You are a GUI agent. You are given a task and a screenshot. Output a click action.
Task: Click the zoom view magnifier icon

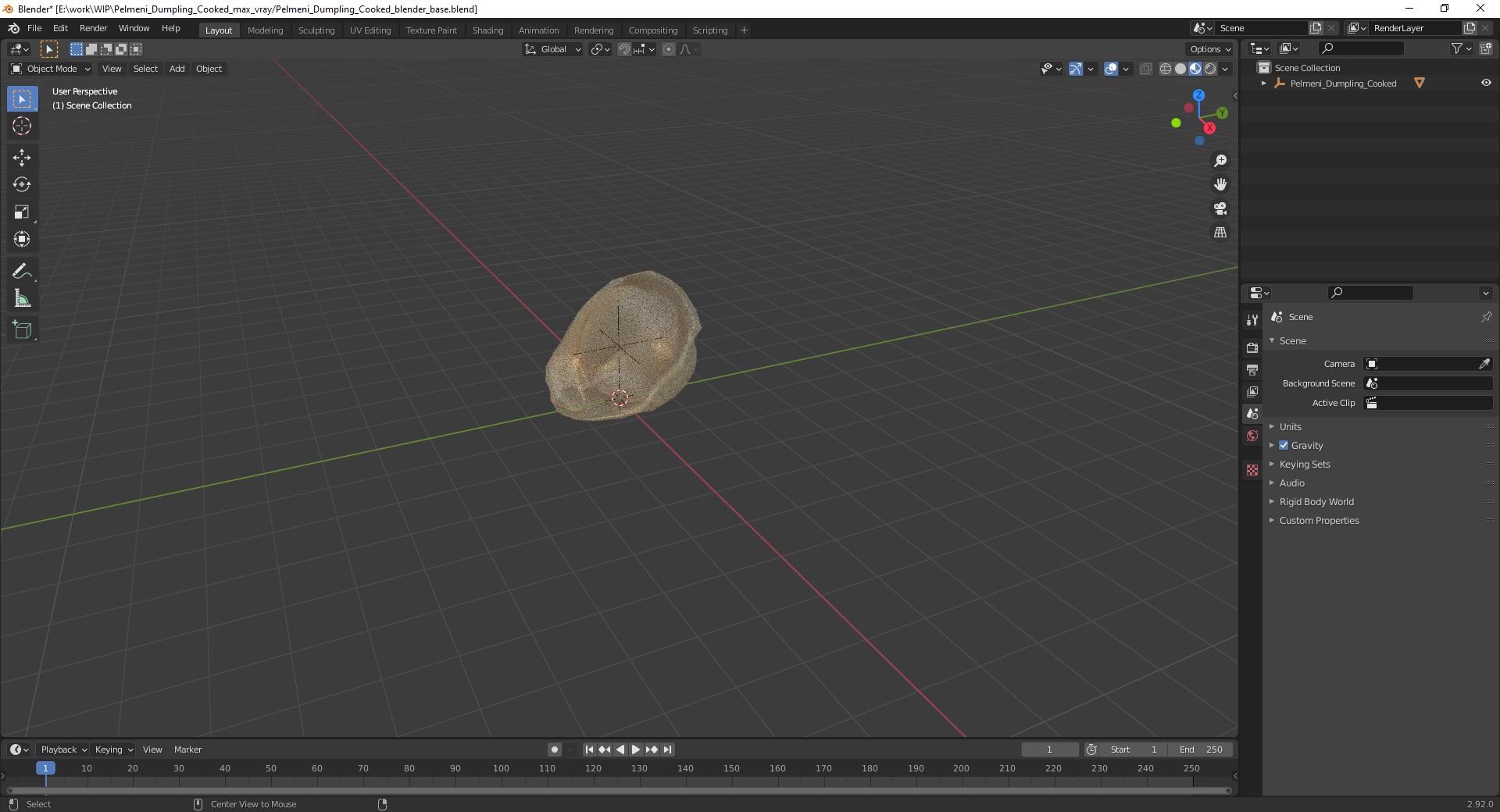click(x=1220, y=161)
